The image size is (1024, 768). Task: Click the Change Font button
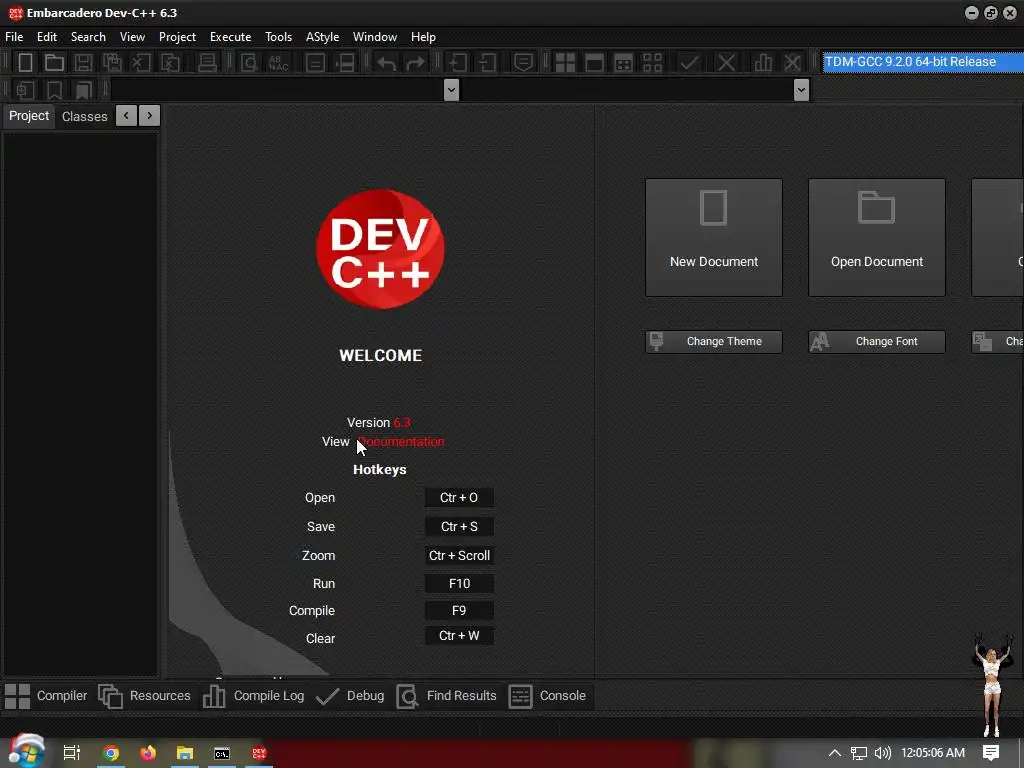pyautogui.click(x=876, y=342)
